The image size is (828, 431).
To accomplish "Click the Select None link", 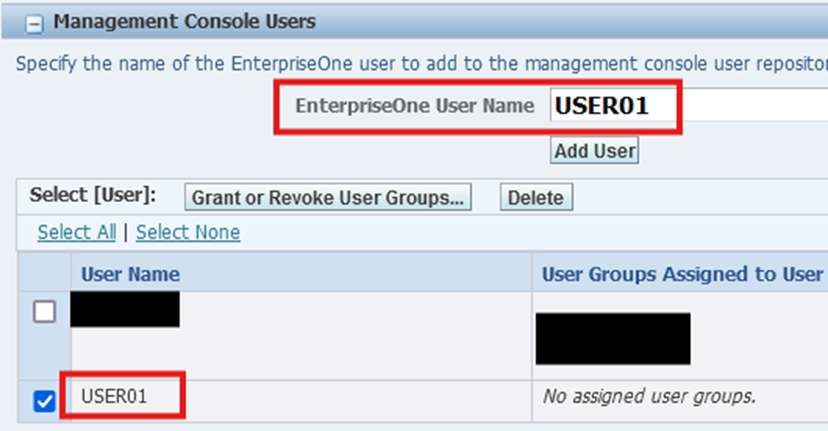I will click(188, 232).
